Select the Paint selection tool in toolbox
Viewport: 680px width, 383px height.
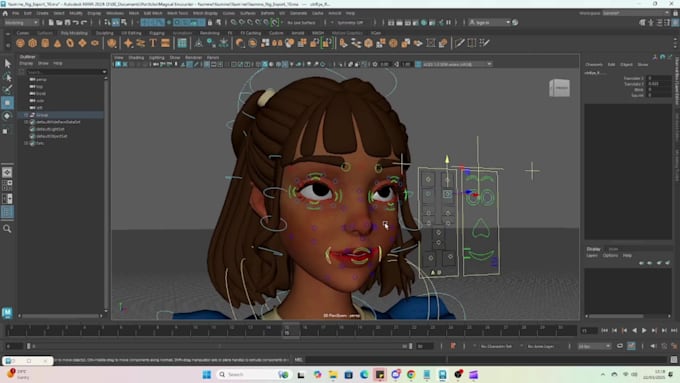pos(7,90)
